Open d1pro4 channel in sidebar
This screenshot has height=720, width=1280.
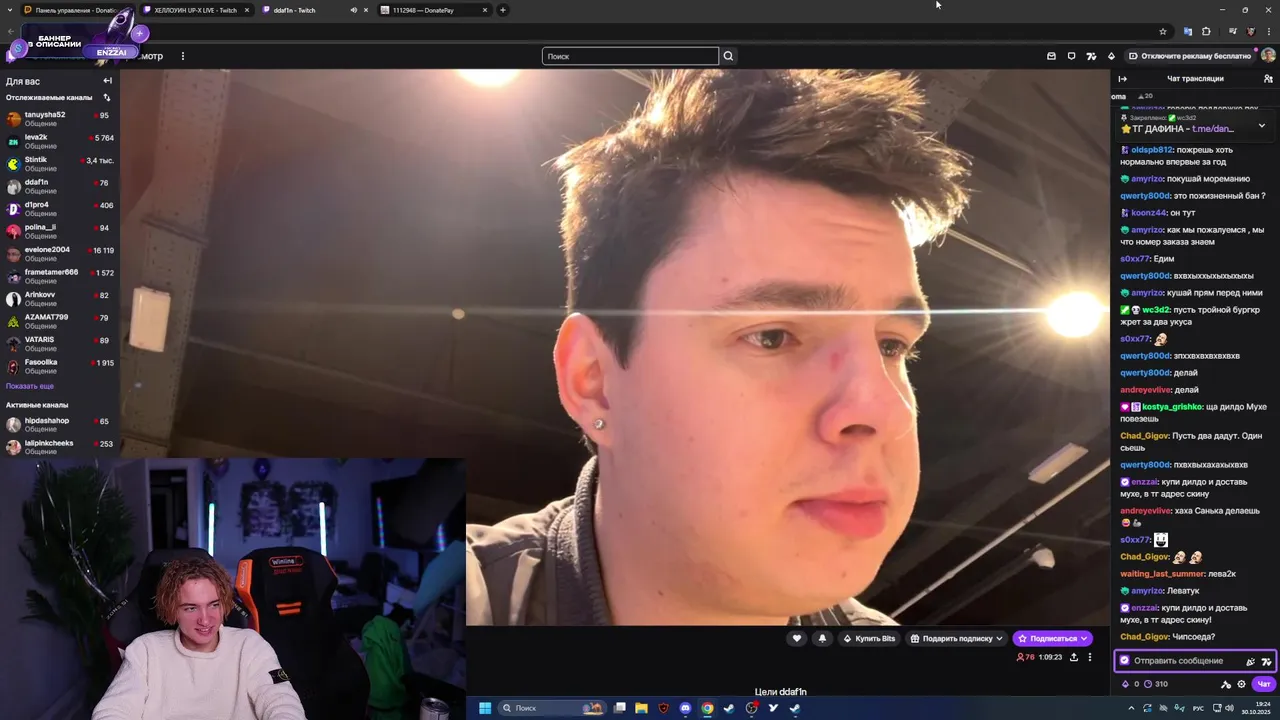pyautogui.click(x=60, y=209)
